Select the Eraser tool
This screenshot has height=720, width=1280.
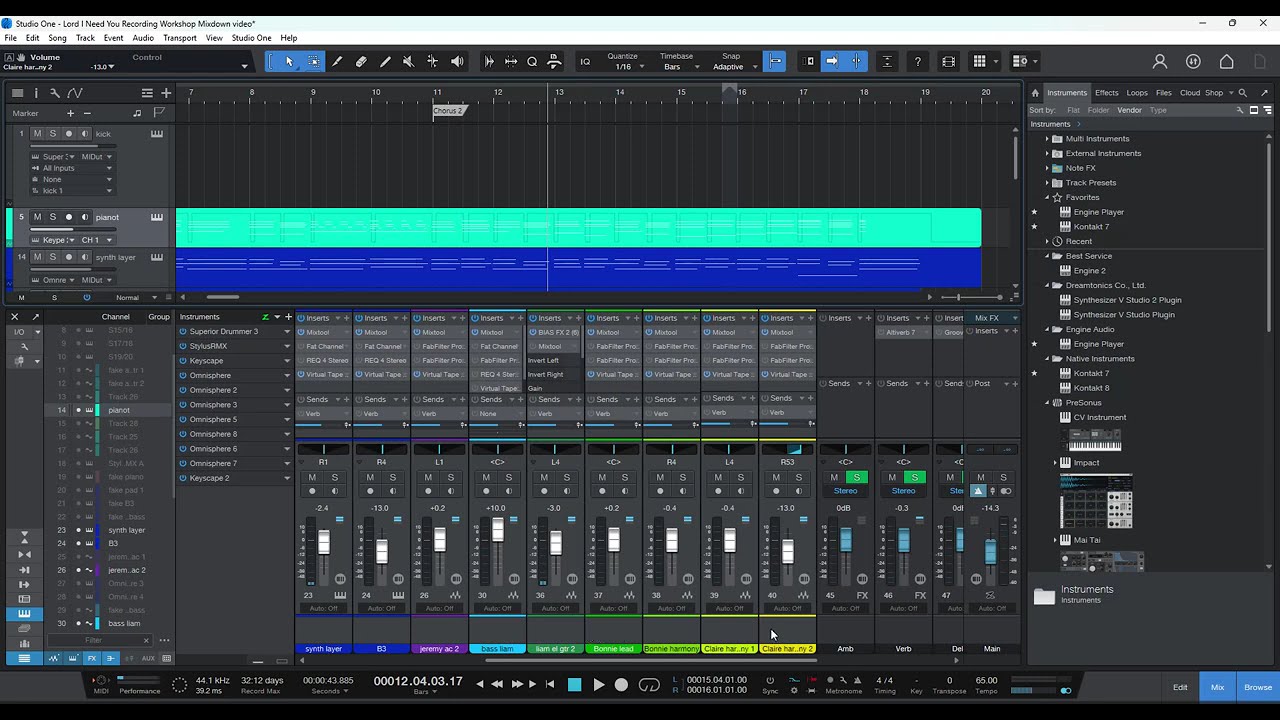click(361, 62)
